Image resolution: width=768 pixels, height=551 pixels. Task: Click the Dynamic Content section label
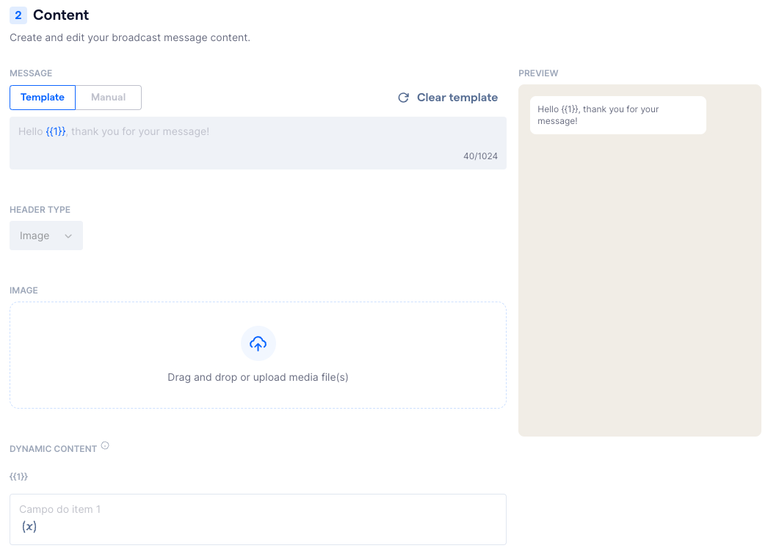(53, 449)
